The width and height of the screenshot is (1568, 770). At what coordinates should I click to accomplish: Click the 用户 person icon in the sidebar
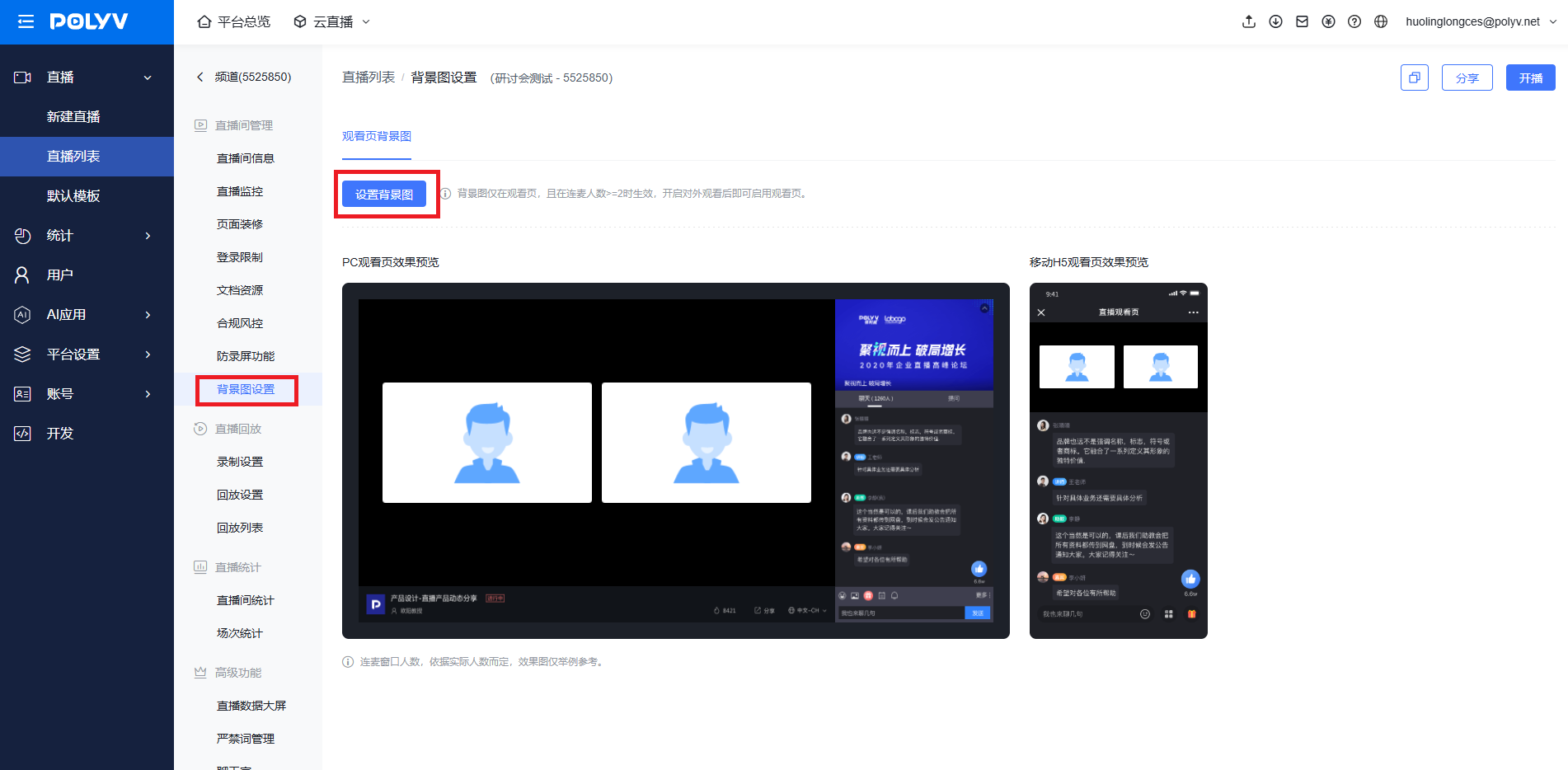pos(22,275)
